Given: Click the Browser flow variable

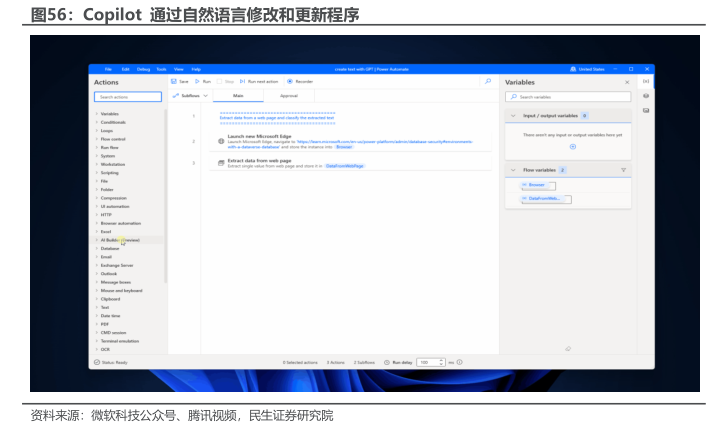Looking at the screenshot, I should tap(537, 185).
